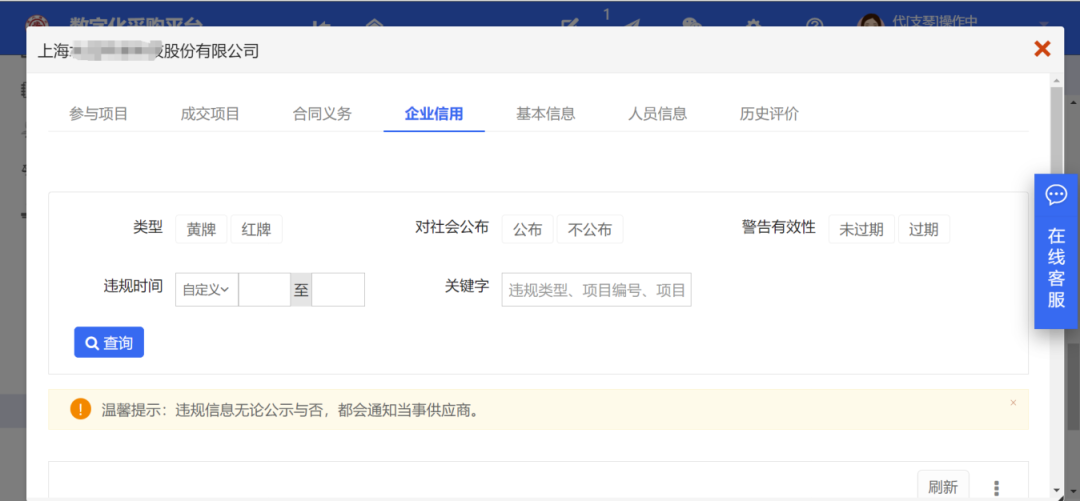Viewport: 1080px width, 501px height.
Task: Filter by 未过期 warning validity
Action: point(860,229)
